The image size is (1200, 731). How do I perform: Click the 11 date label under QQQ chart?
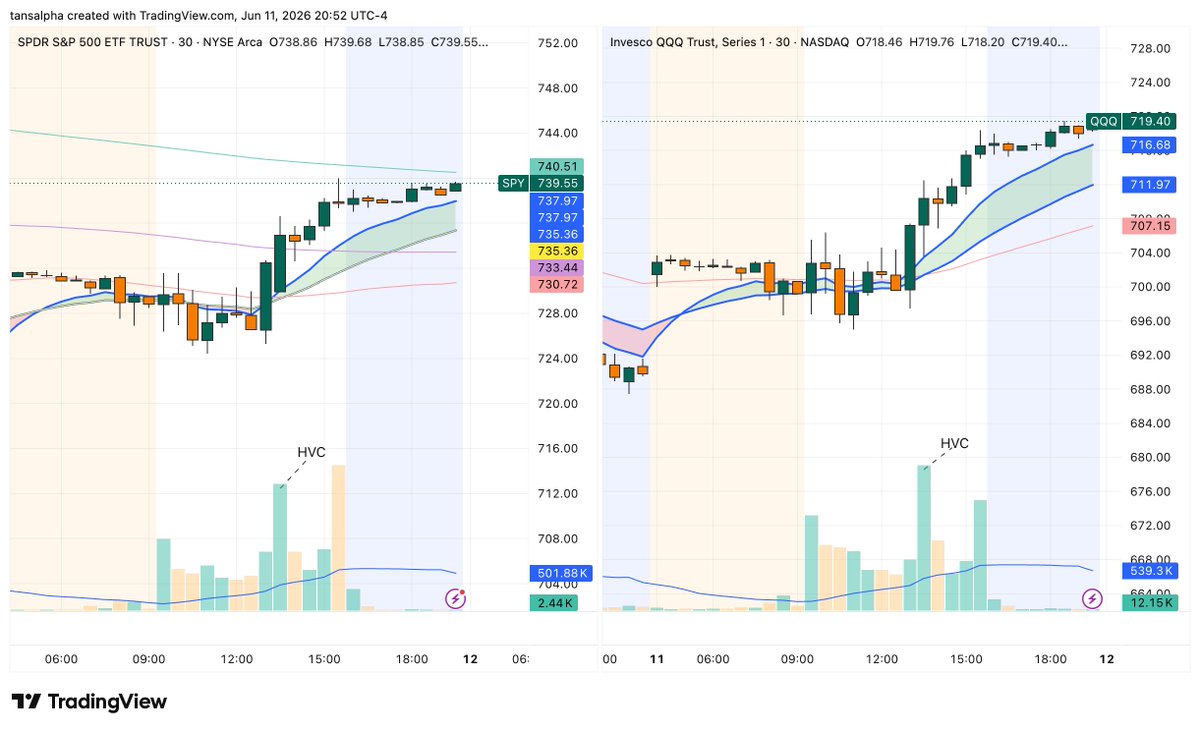(x=657, y=660)
